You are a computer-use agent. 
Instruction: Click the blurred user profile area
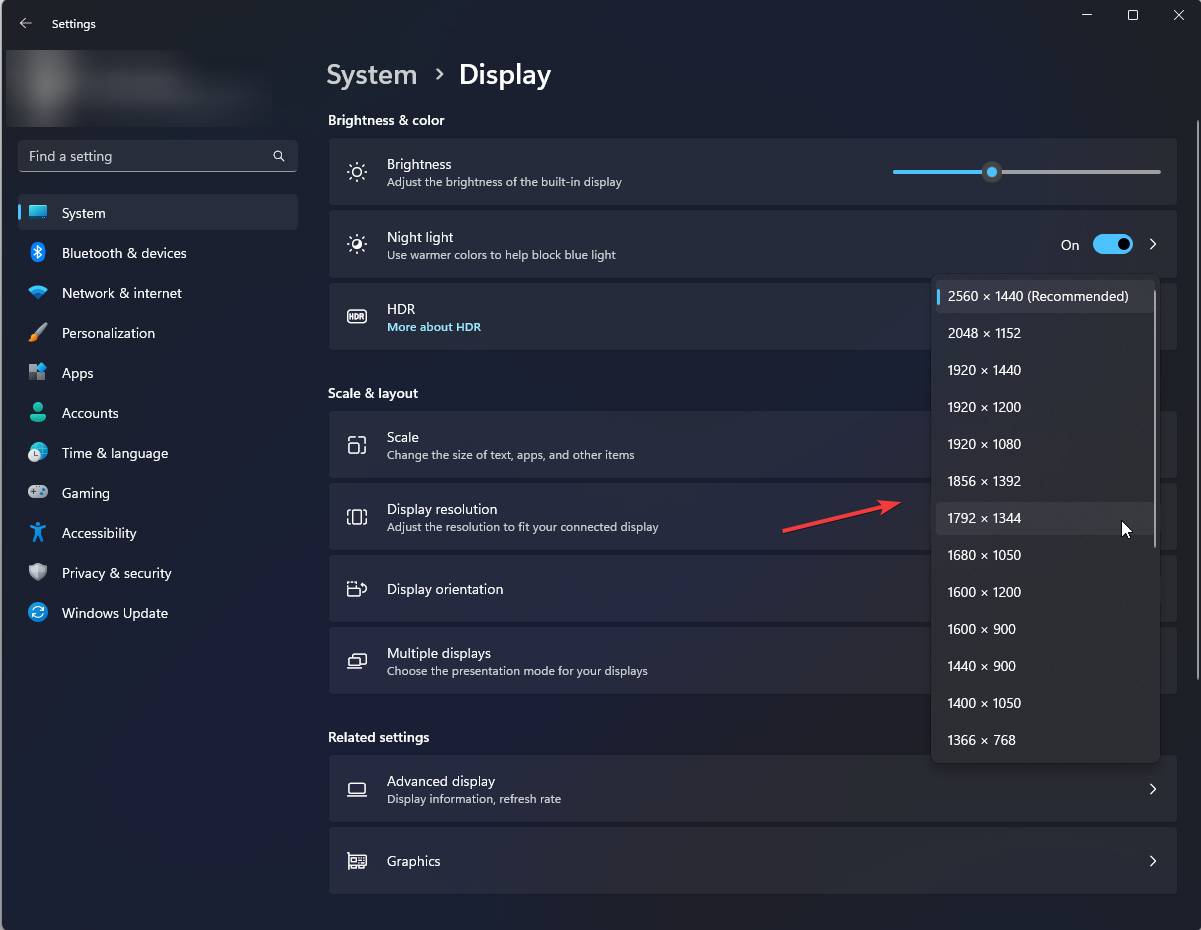tap(140, 88)
